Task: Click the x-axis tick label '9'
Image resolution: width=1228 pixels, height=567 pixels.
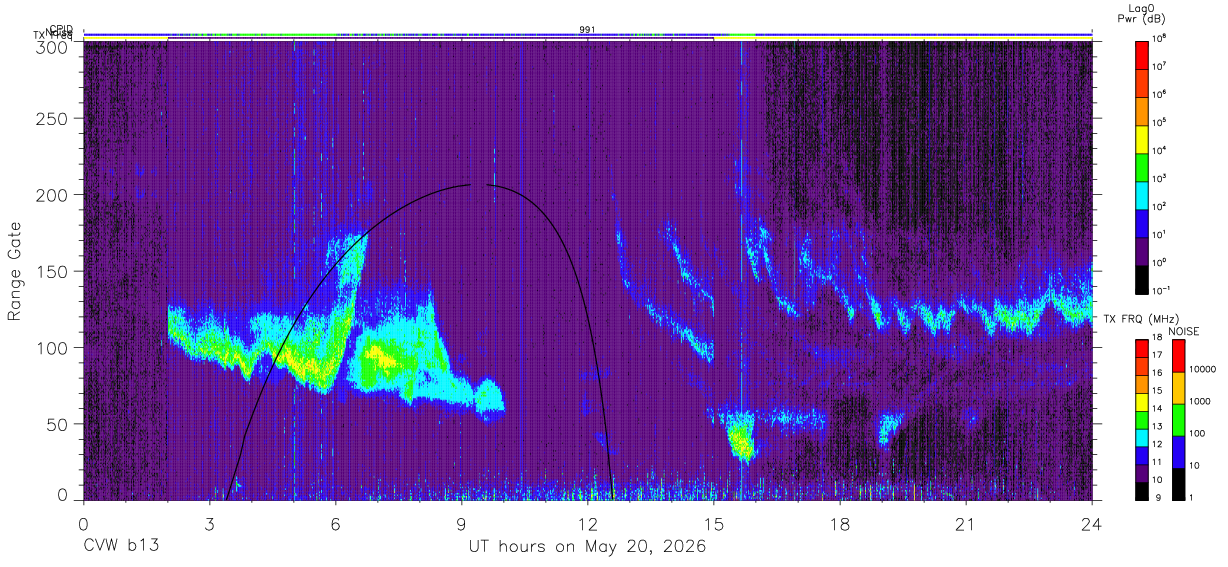Action: (x=461, y=524)
